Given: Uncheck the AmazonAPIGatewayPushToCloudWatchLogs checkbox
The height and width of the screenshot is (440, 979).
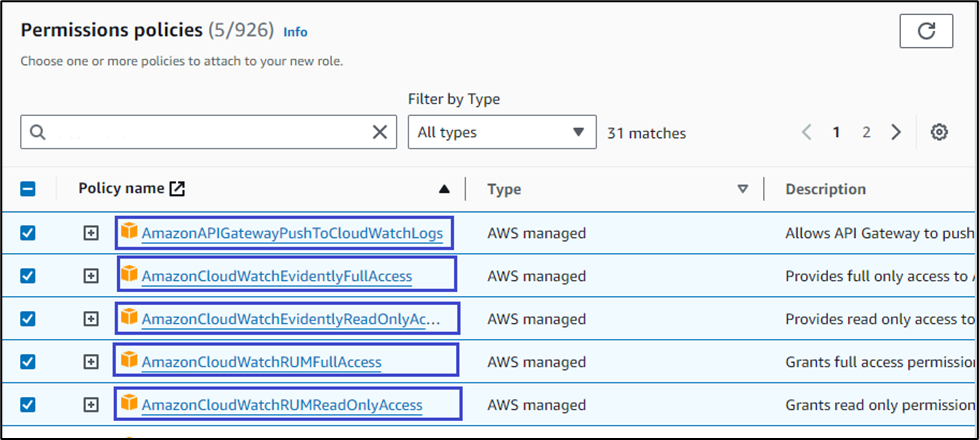Looking at the screenshot, I should 28,233.
